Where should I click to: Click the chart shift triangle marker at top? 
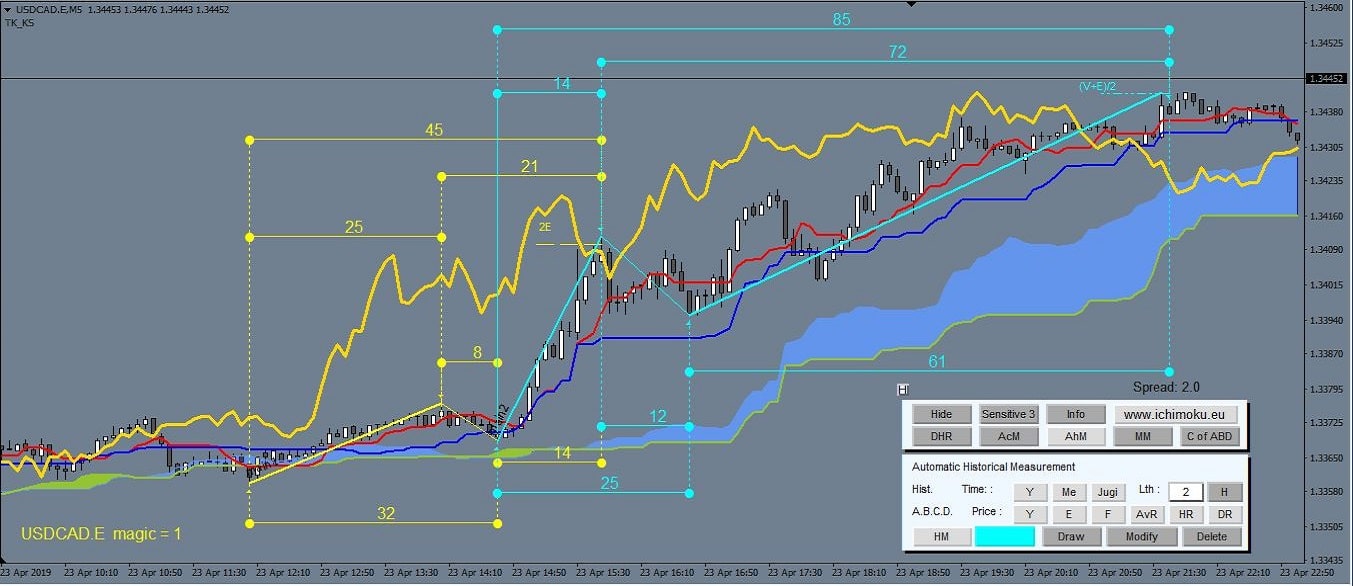coord(910,4)
